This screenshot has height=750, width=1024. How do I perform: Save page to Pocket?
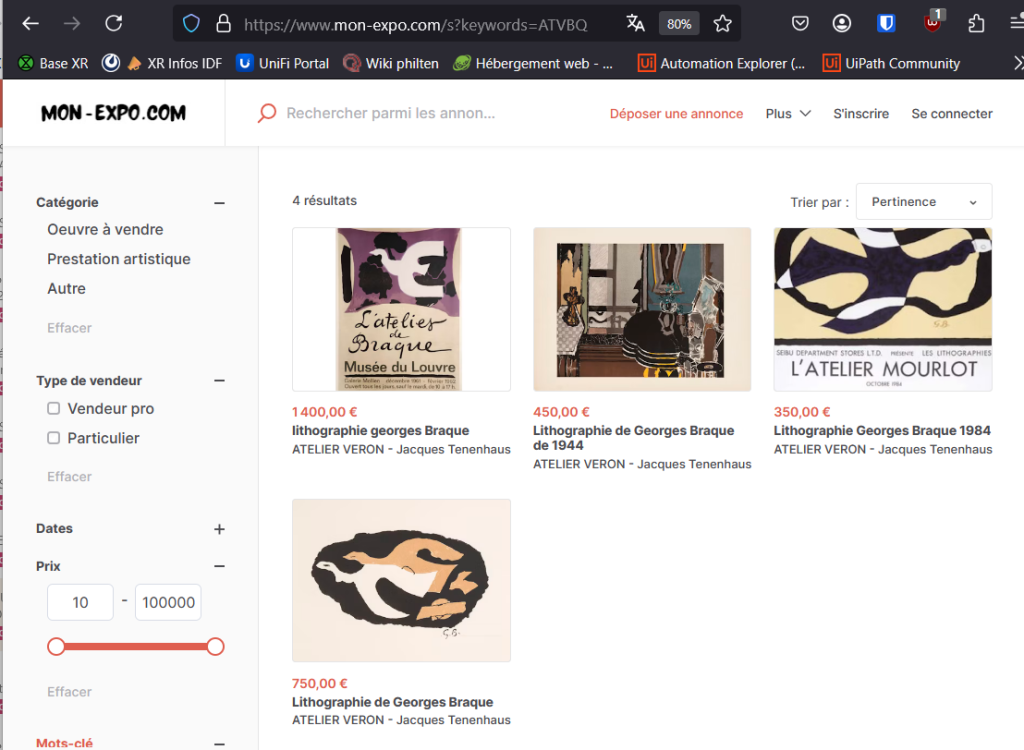click(800, 24)
